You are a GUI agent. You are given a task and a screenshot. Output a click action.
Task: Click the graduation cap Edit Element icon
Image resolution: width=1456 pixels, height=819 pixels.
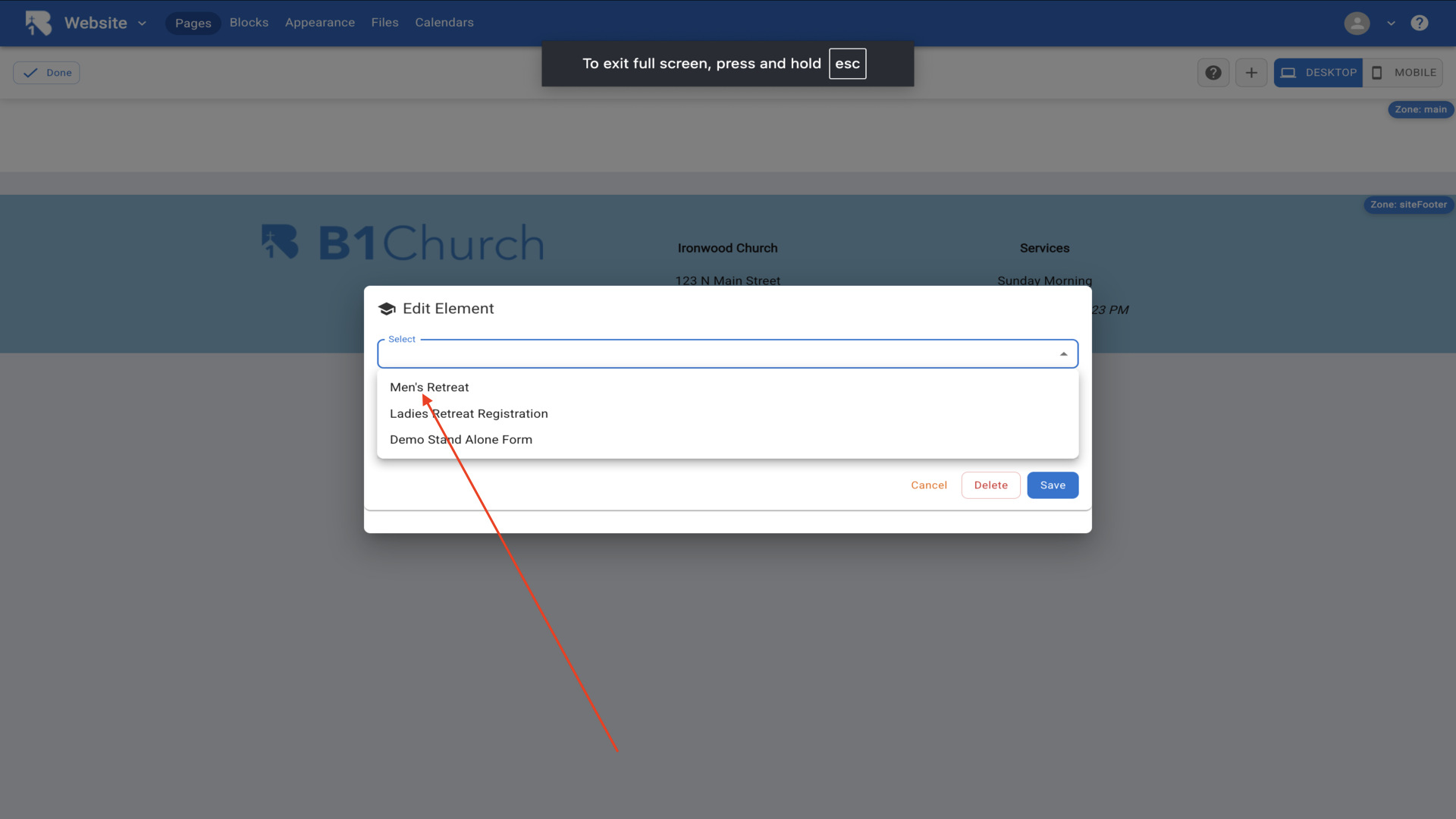[x=387, y=309]
